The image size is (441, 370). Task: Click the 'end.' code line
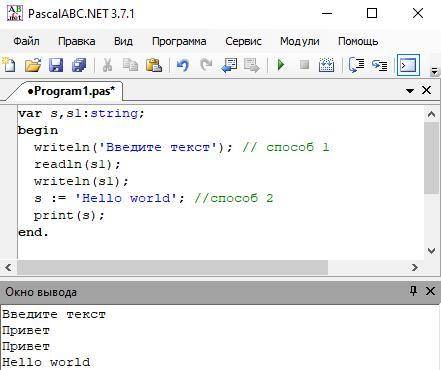33,232
